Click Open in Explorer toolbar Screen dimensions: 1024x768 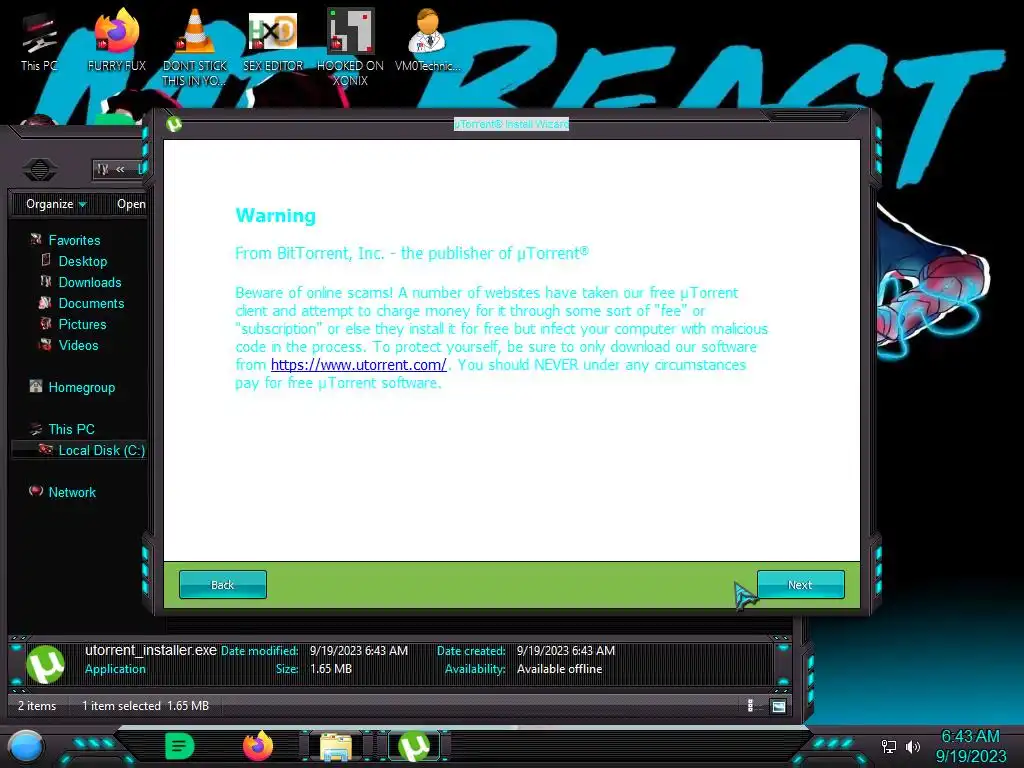click(131, 204)
